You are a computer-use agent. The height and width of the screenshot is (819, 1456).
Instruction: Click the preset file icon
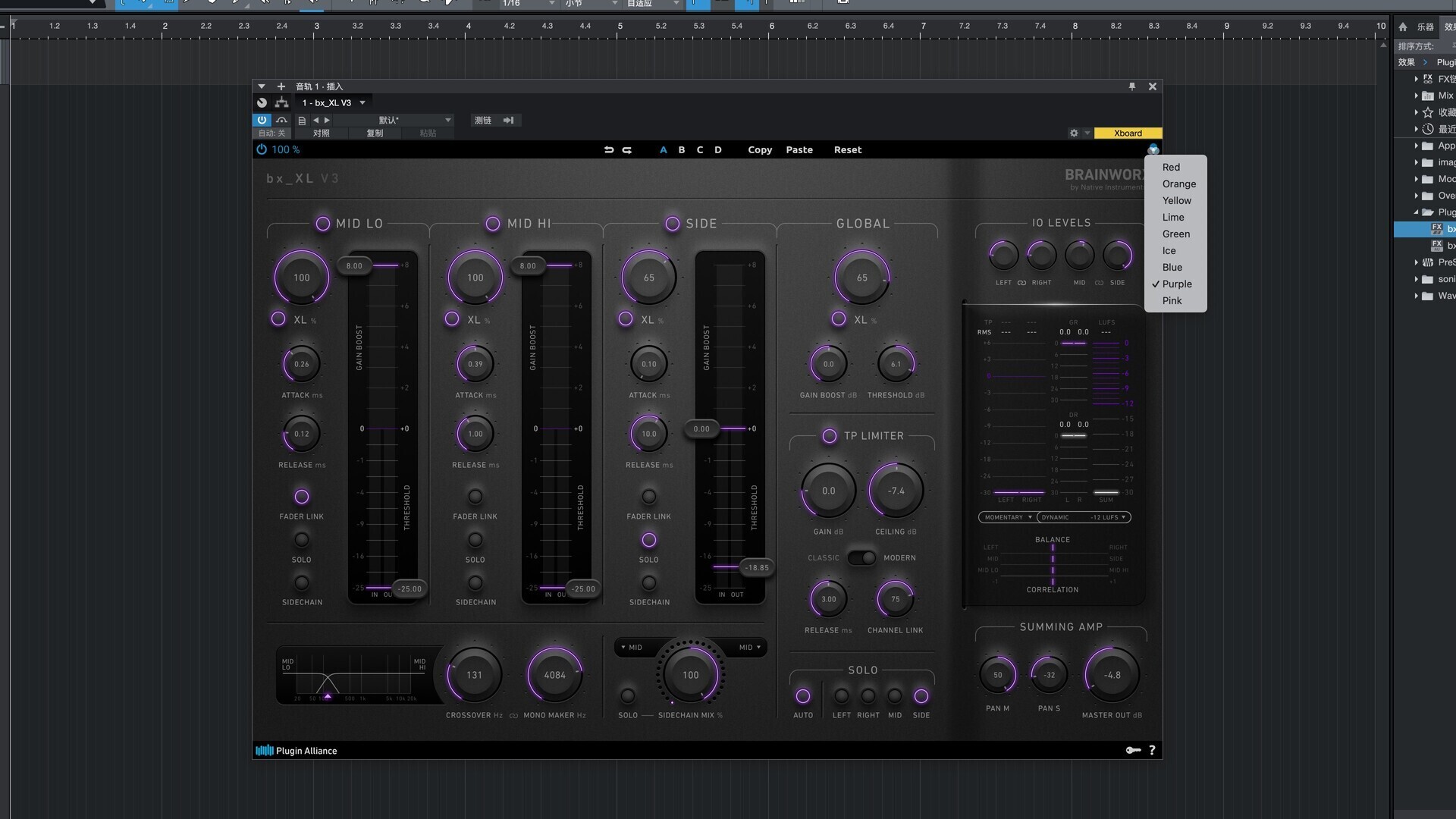[x=302, y=121]
